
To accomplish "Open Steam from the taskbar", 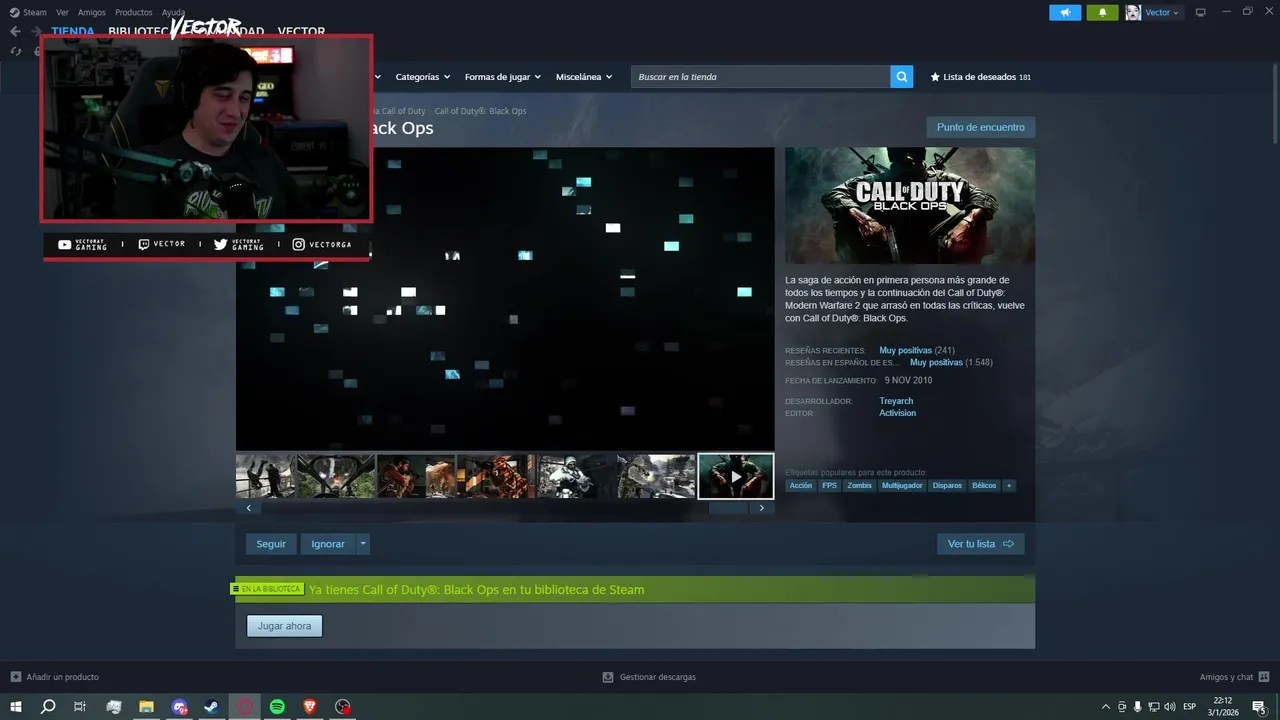I will click(x=212, y=706).
